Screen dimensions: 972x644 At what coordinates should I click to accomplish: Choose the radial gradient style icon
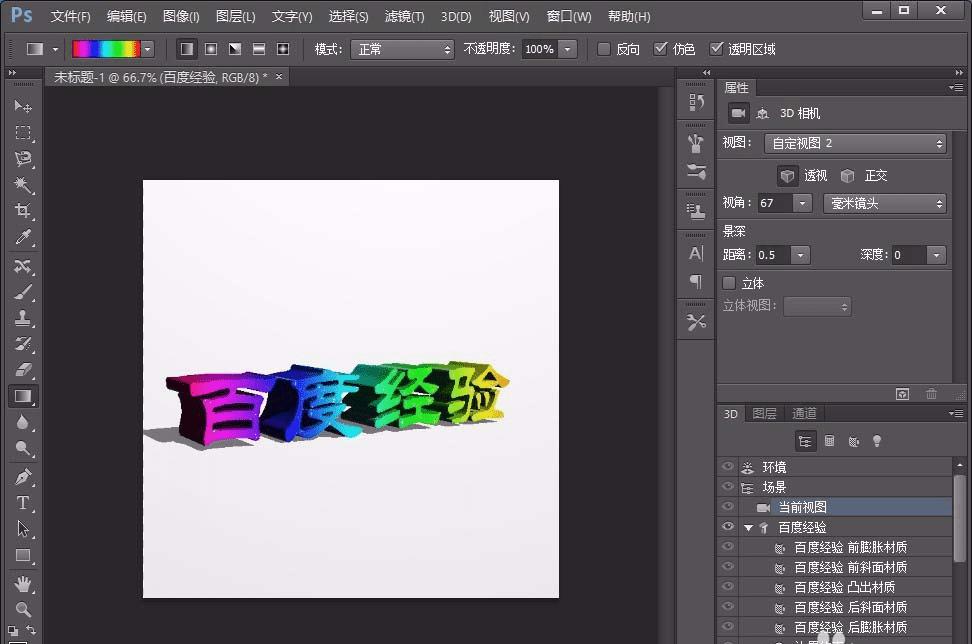click(211, 49)
